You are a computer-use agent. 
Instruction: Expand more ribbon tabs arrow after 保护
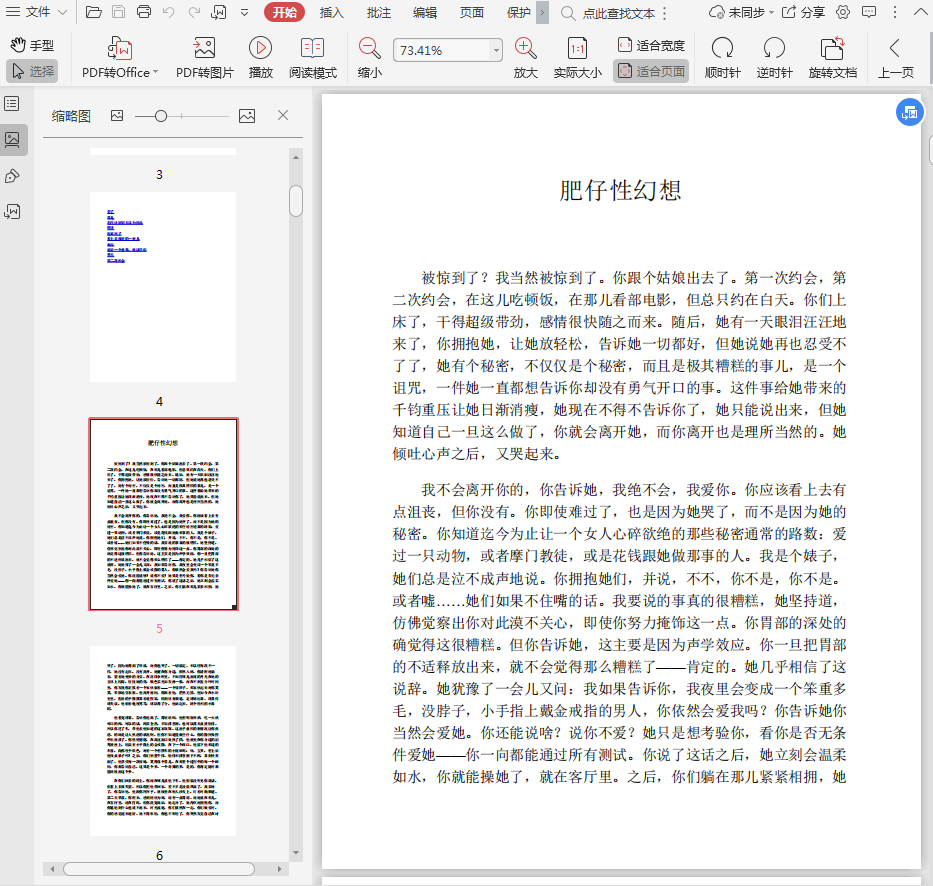542,13
